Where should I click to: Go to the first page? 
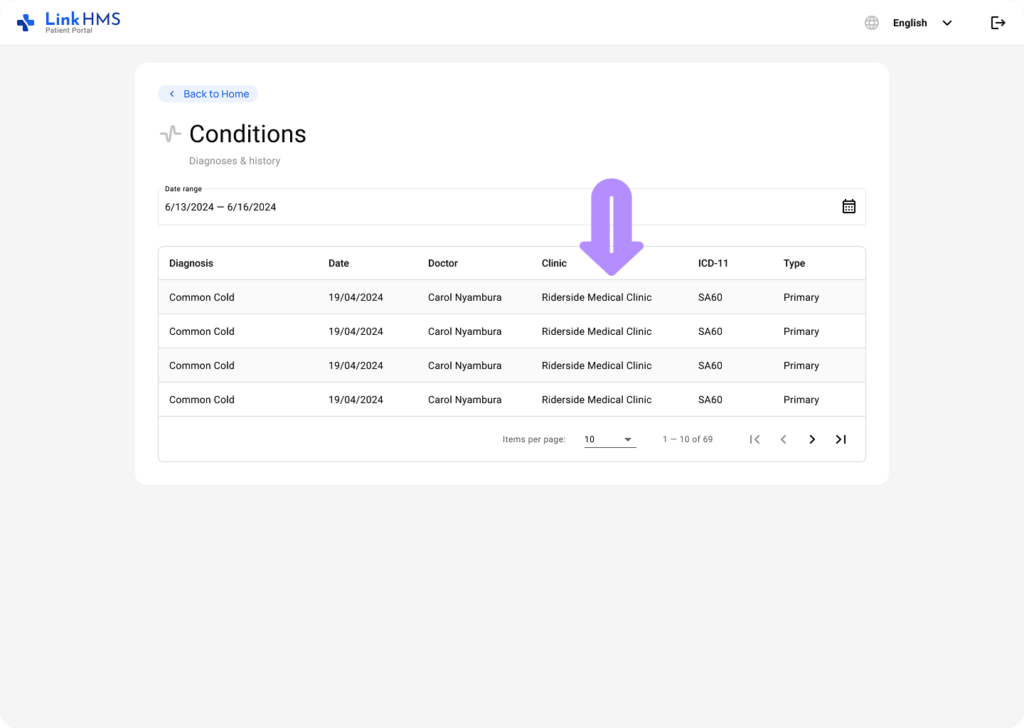(x=754, y=439)
